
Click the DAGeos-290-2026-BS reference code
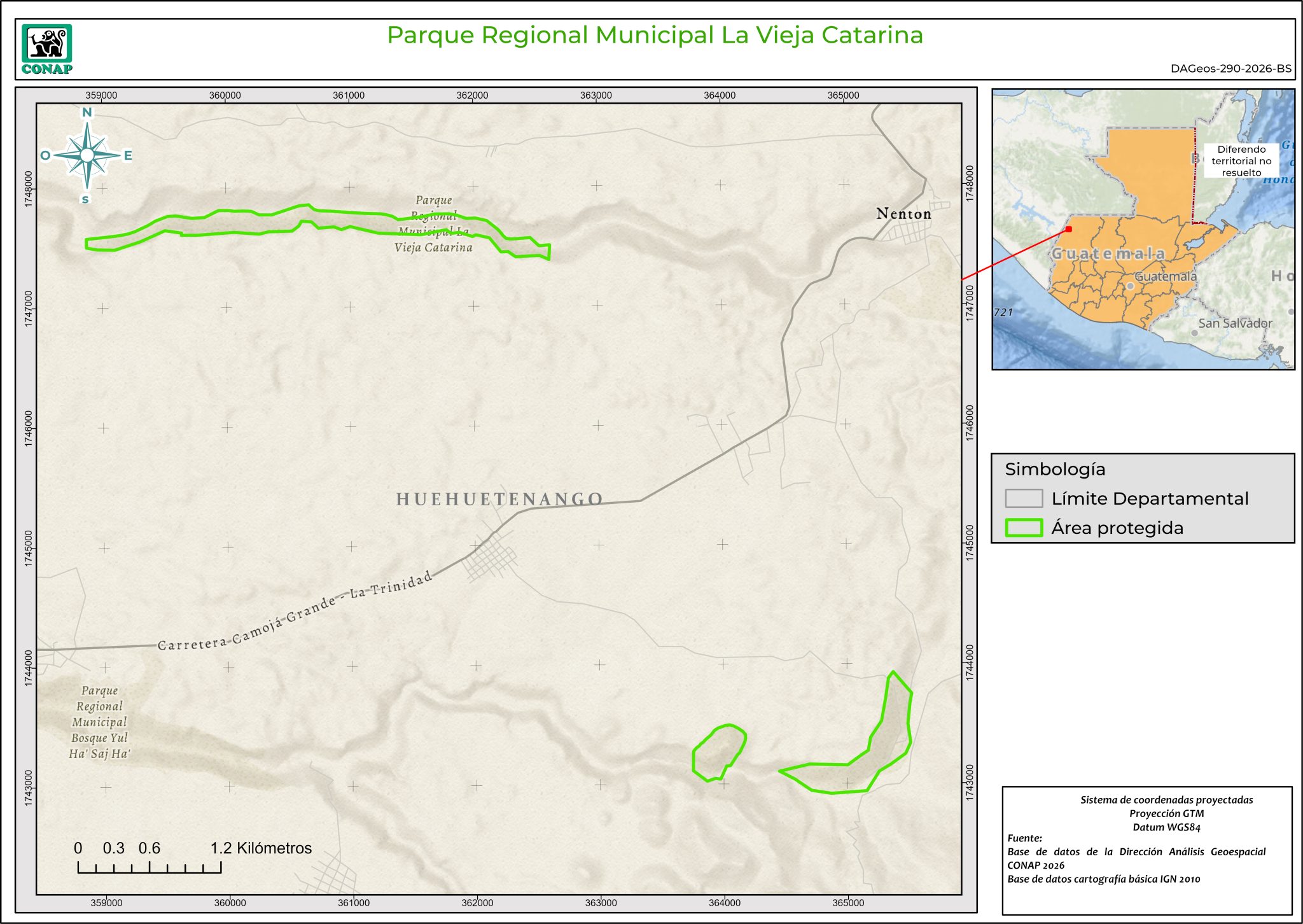1230,69
